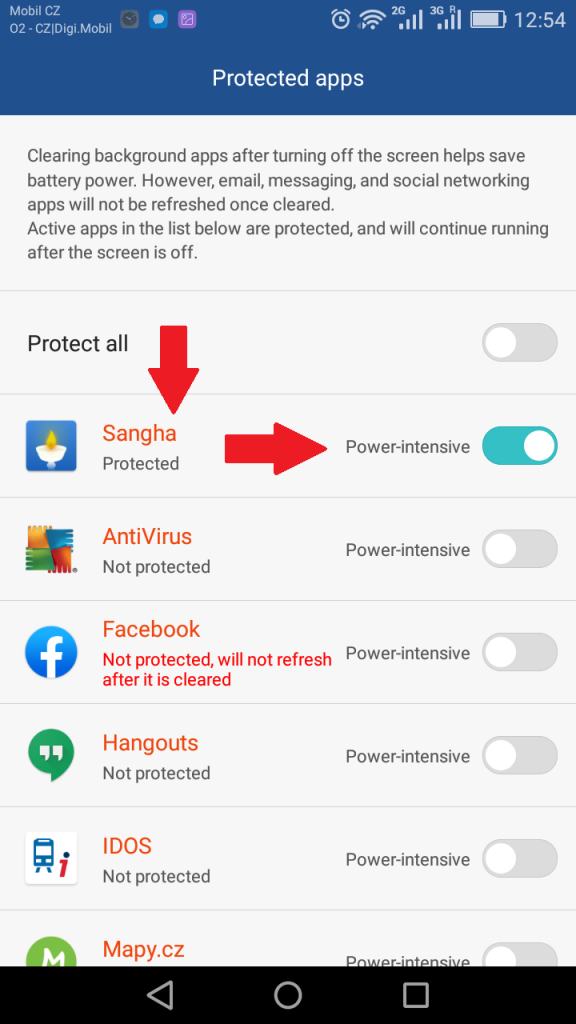Tap the recent apps square button
The width and height of the screenshot is (576, 1024).
click(416, 995)
